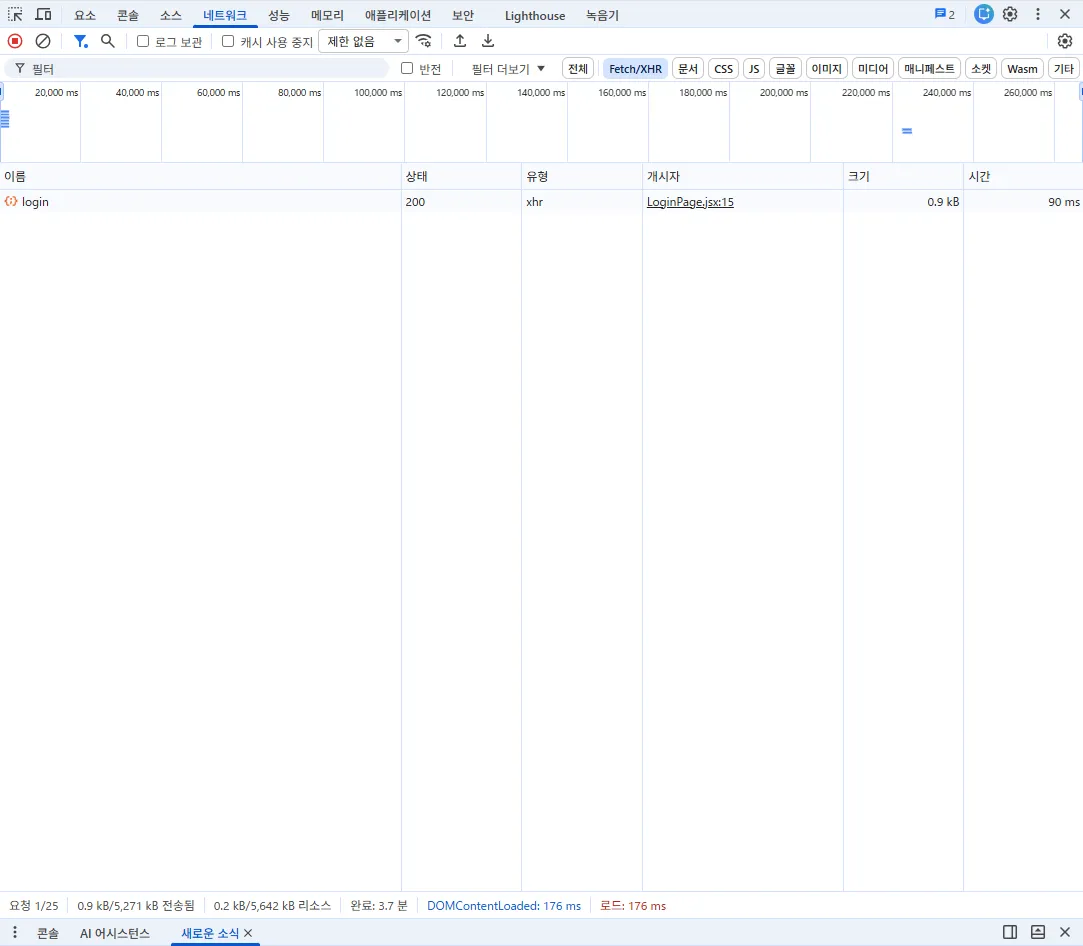This screenshot has width=1083, height=946.
Task: Filter by 매니페스트 type
Action: (930, 68)
